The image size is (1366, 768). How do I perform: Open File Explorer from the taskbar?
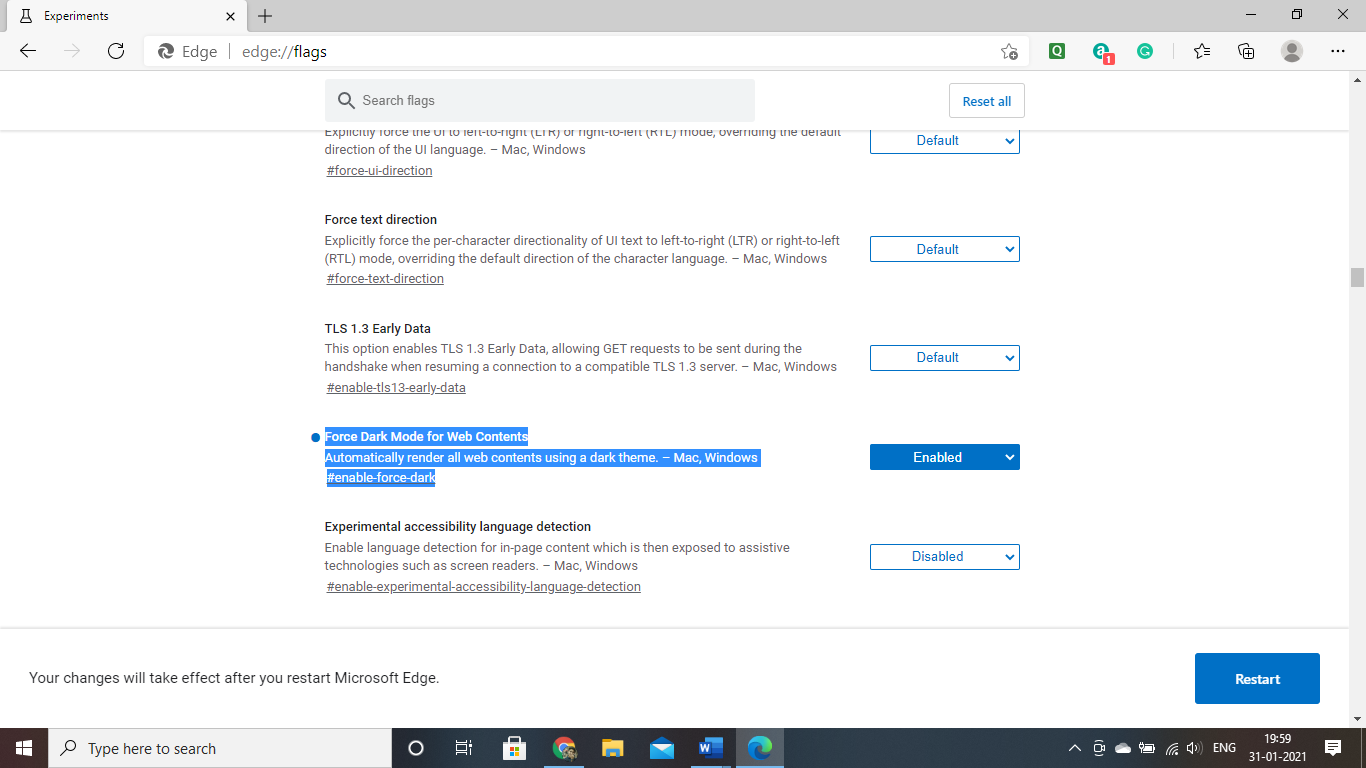613,748
